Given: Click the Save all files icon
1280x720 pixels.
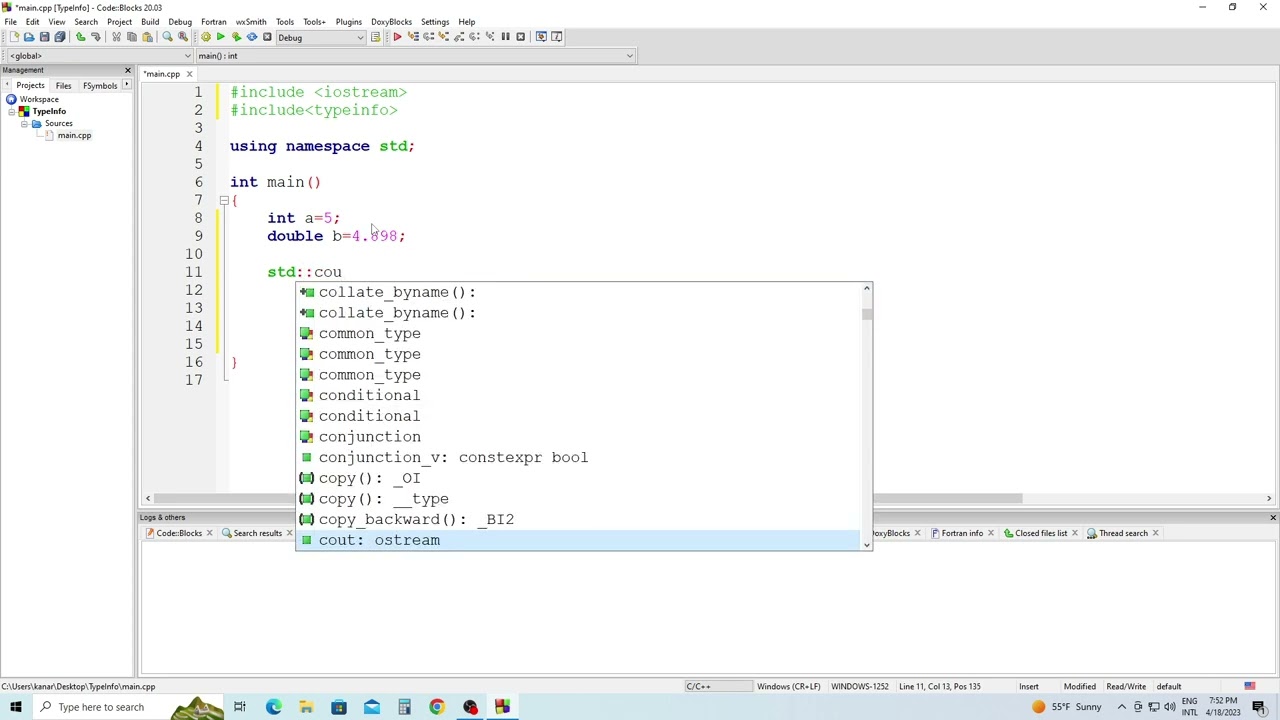Looking at the screenshot, I should [59, 37].
